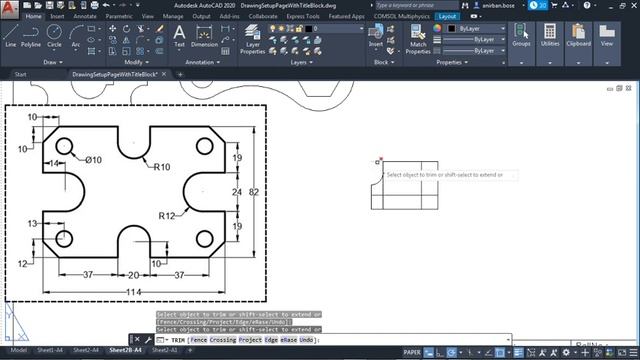640x360 pixels.
Task: Expand the Properties panel
Action: pyautogui.click(x=452, y=62)
